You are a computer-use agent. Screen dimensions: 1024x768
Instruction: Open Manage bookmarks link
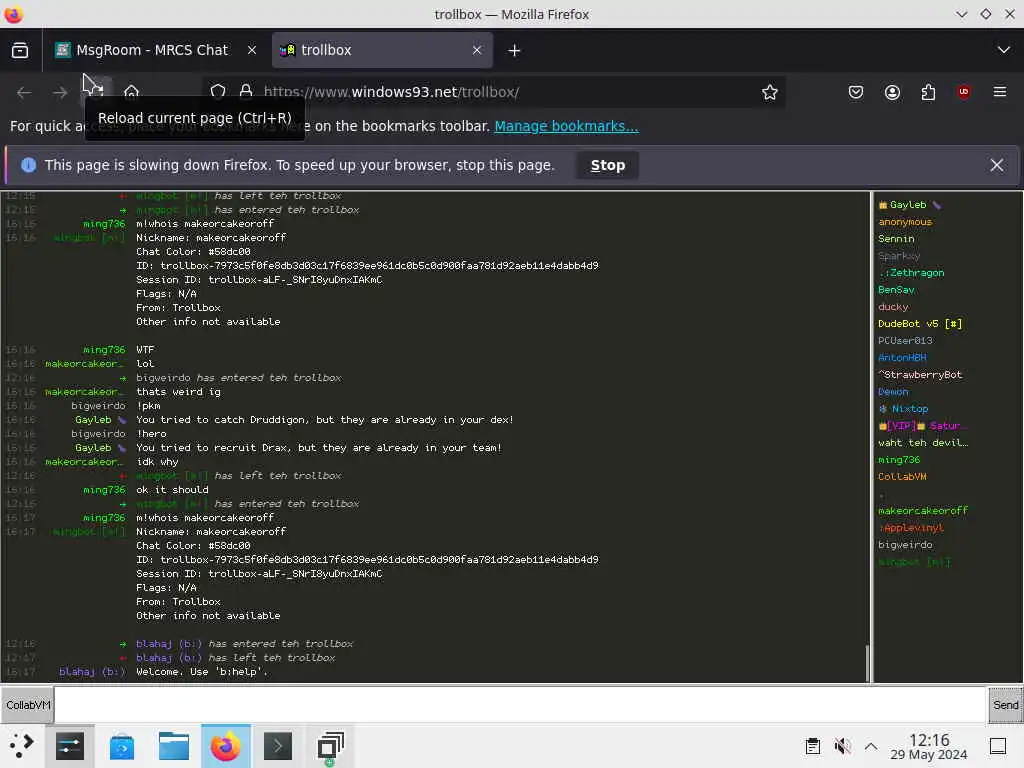pyautogui.click(x=566, y=126)
